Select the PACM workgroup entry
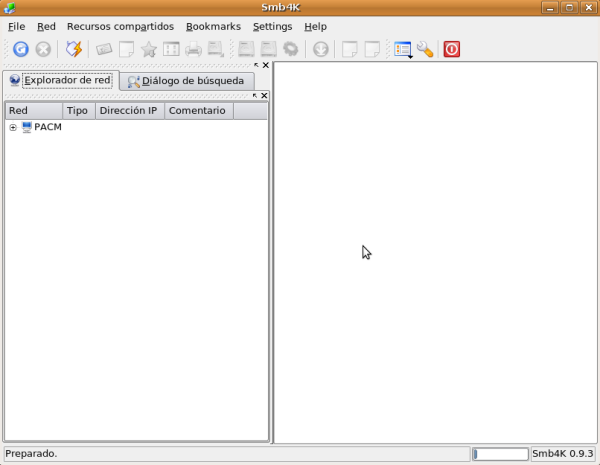Image resolution: width=600 pixels, height=465 pixels. (x=47, y=127)
